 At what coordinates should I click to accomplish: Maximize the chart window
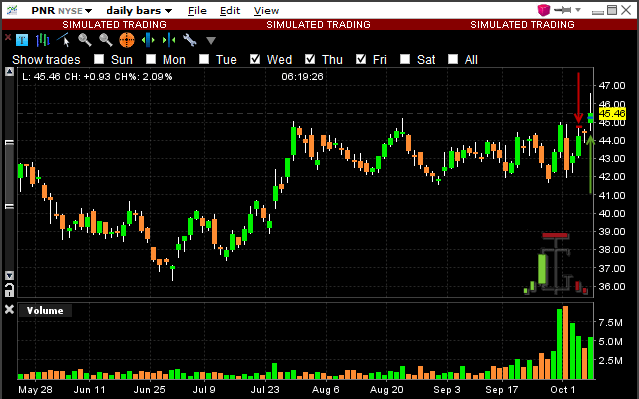[612, 10]
